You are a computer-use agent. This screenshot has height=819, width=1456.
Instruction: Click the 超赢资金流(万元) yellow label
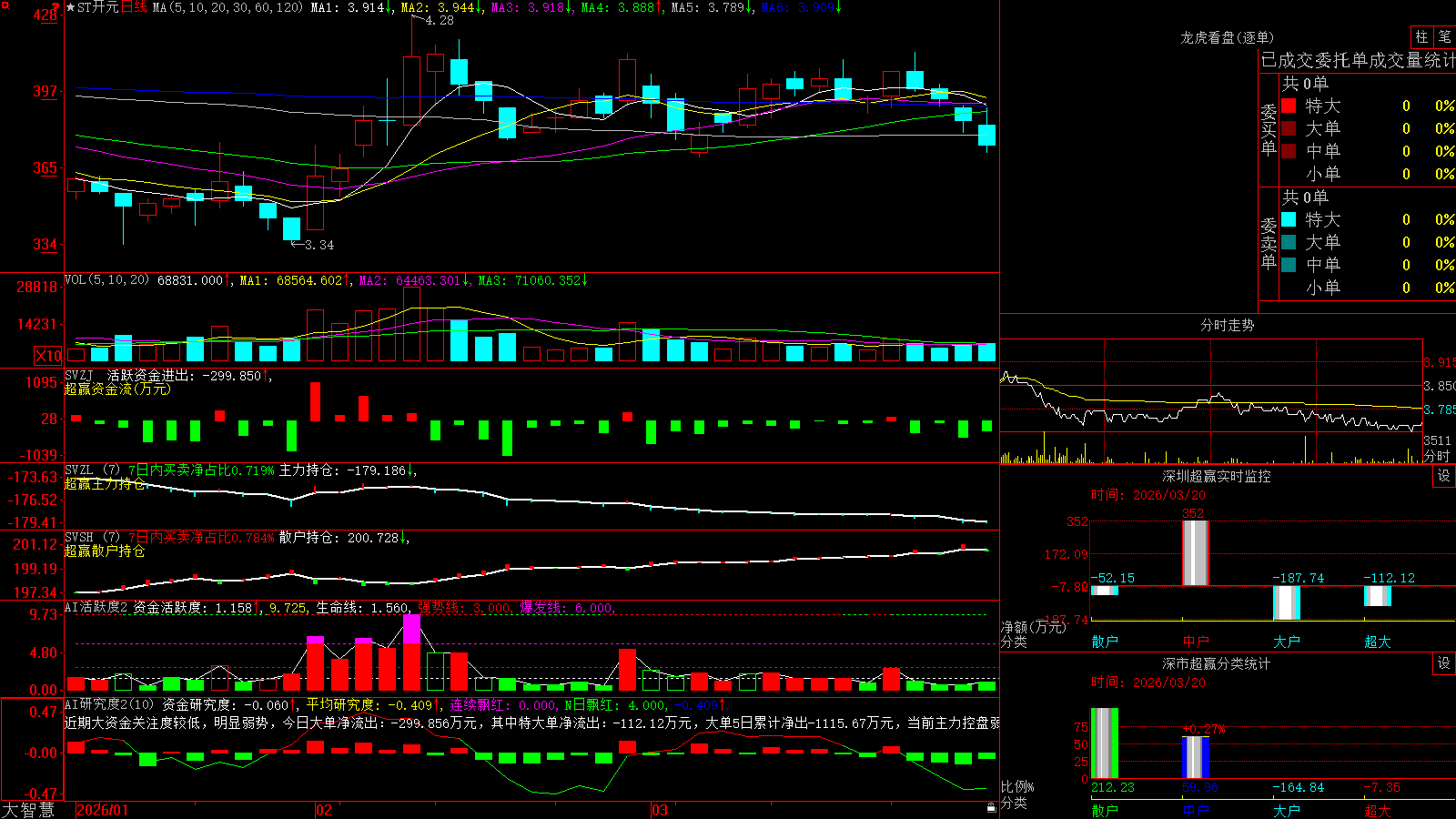[117, 389]
